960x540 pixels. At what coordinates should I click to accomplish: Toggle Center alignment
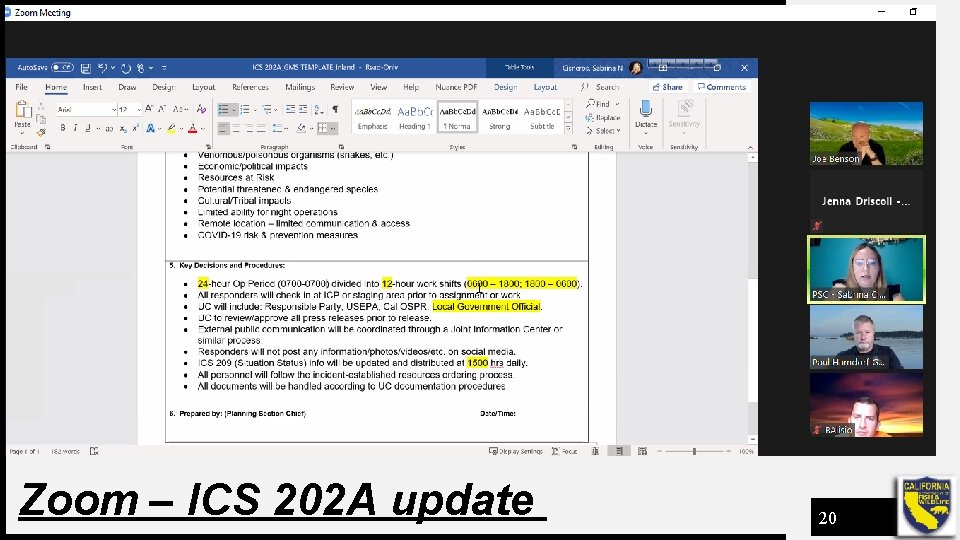click(x=236, y=129)
